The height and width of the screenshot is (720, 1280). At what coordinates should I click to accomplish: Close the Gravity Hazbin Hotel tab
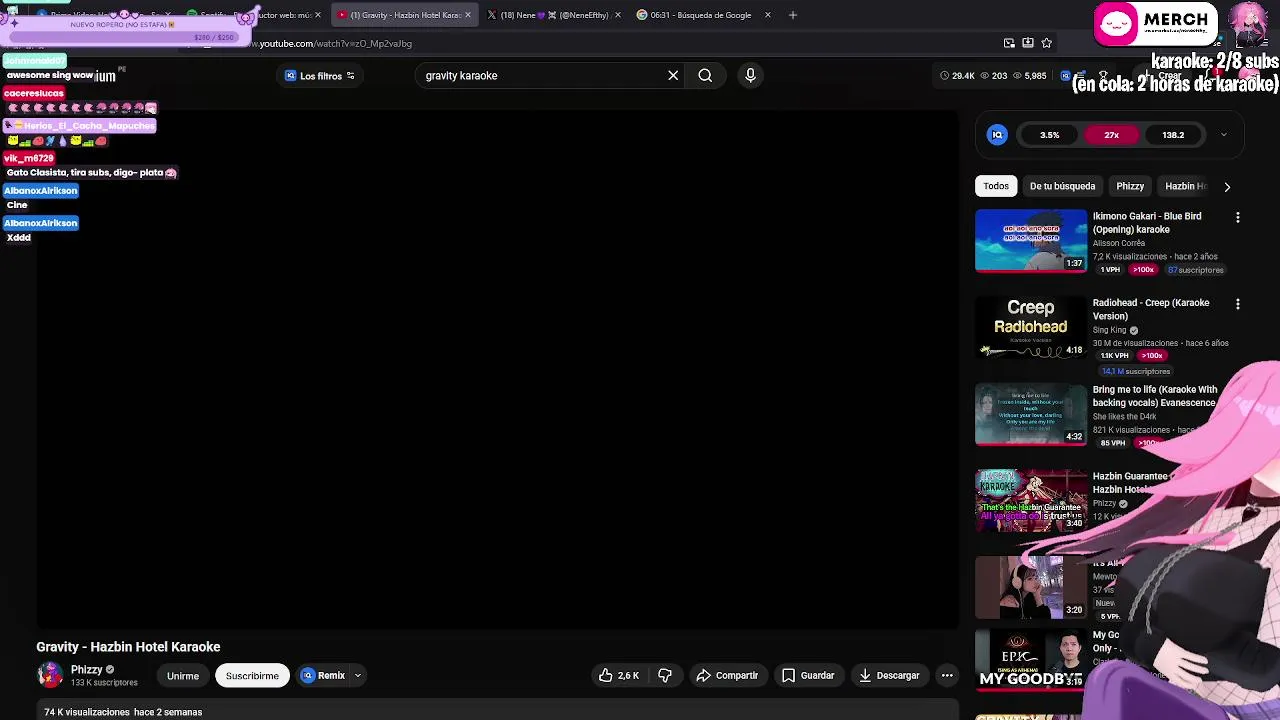[x=468, y=15]
